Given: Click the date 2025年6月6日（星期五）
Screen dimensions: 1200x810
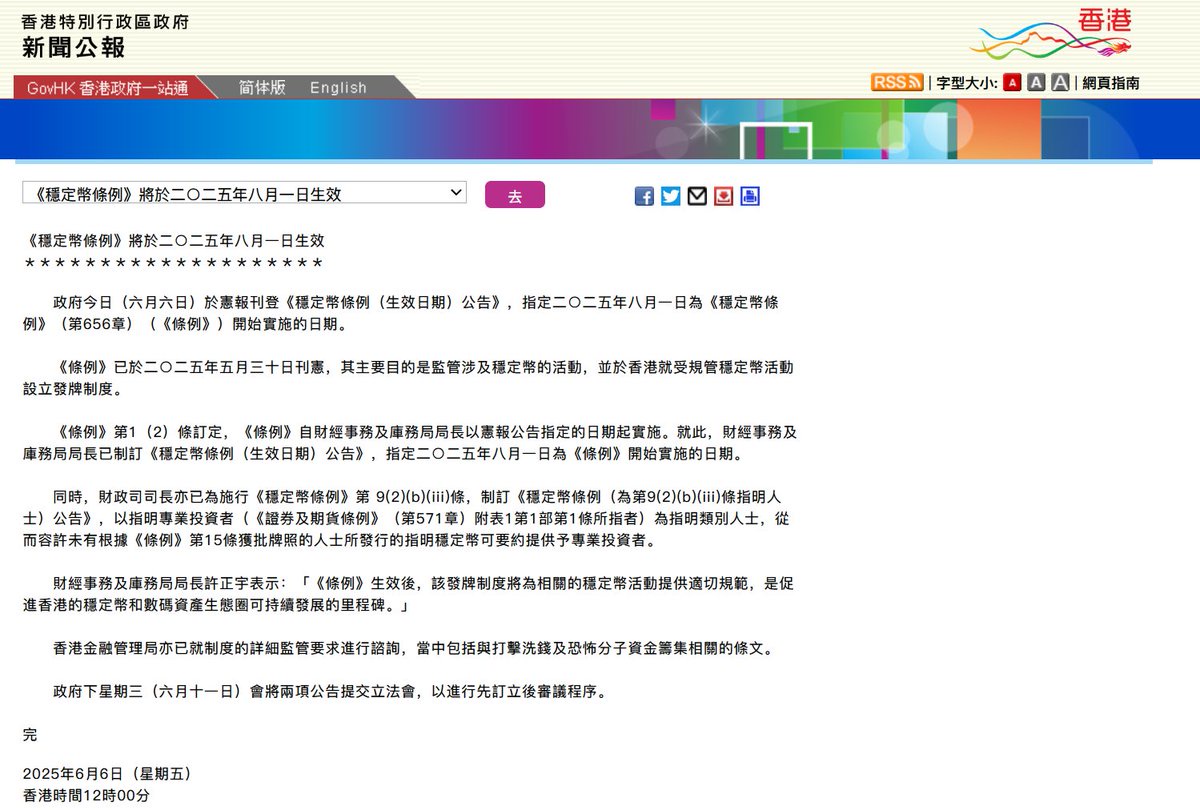Looking at the screenshot, I should [106, 774].
